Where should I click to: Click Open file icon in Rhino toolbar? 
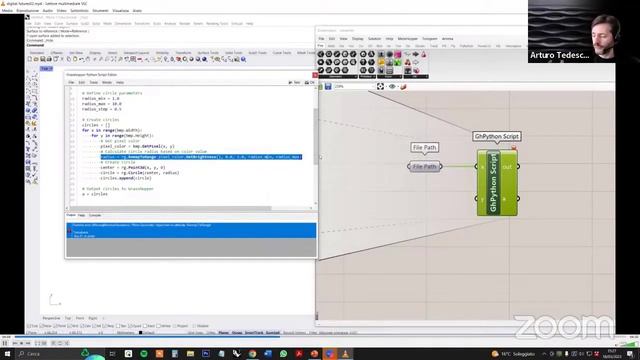(36, 59)
